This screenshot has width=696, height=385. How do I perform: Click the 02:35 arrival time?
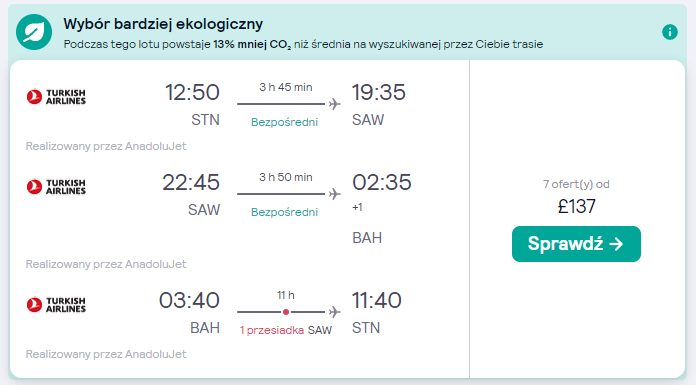click(382, 183)
